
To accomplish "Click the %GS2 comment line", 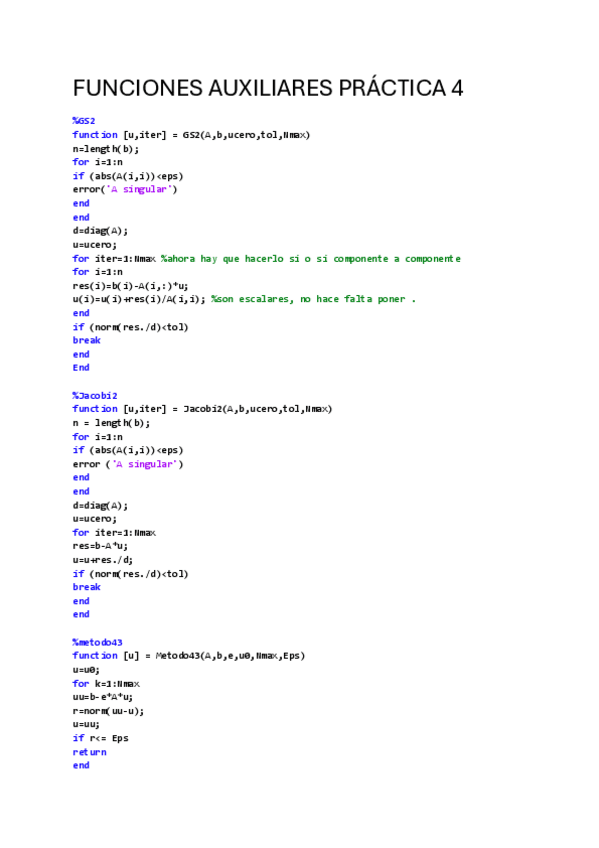I will [84, 121].
